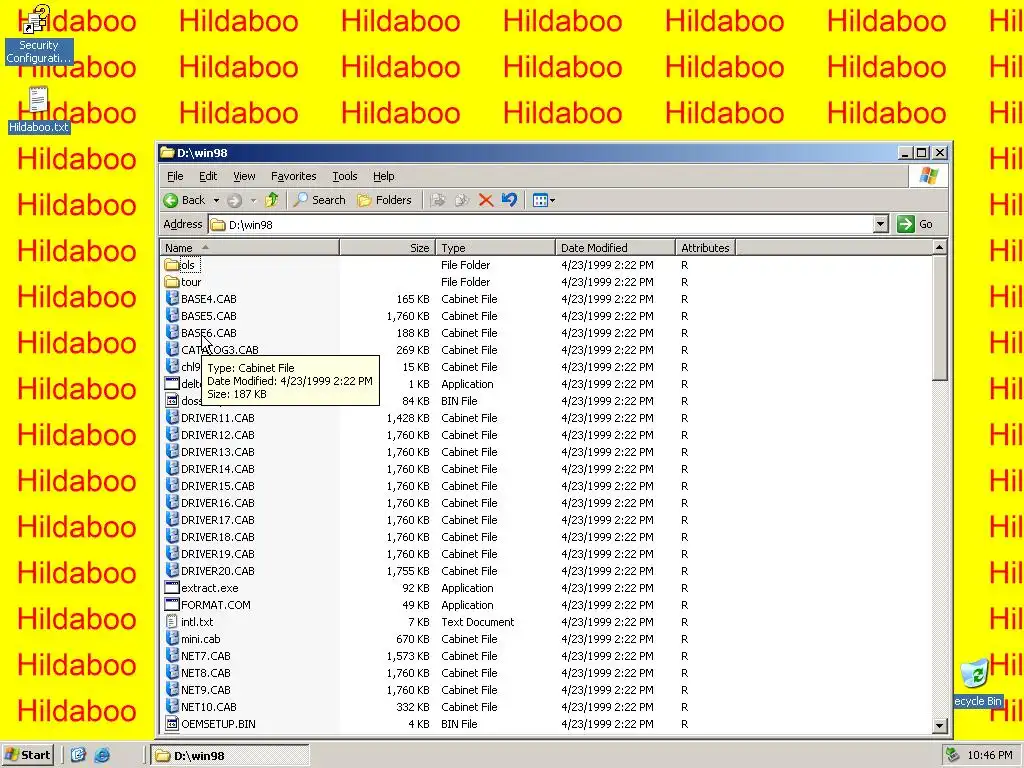Select the DRIVER19.CAB file name
Image resolution: width=1024 pixels, height=768 pixels.
point(217,554)
